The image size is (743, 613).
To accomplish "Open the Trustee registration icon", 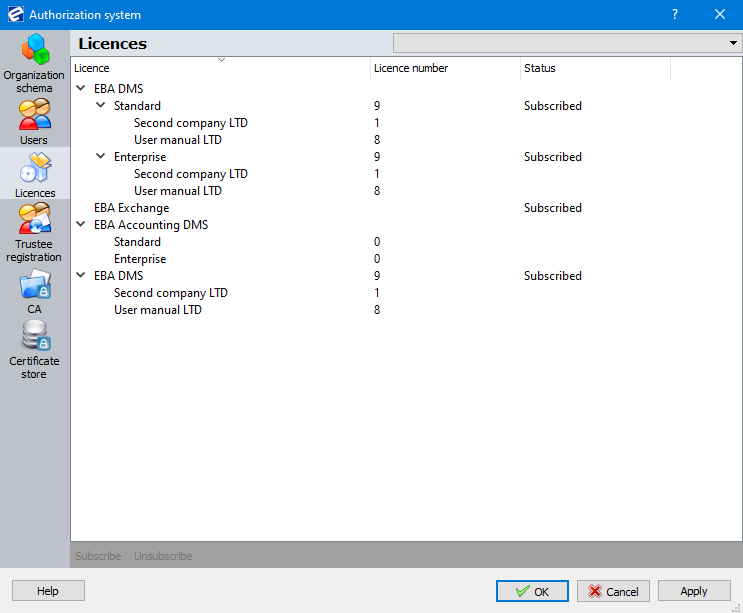I will tap(35, 218).
